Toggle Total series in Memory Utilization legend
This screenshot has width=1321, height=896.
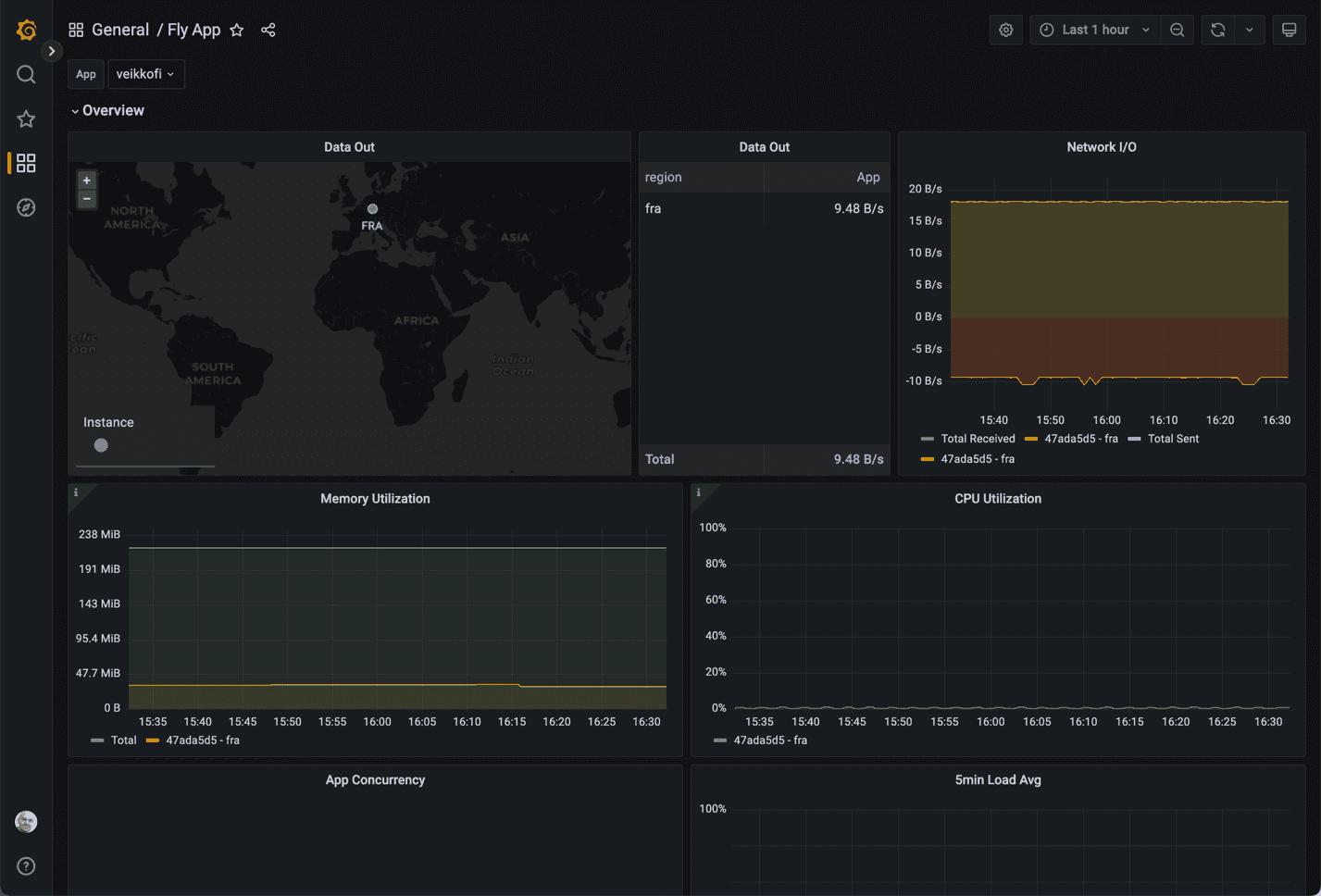(x=123, y=740)
